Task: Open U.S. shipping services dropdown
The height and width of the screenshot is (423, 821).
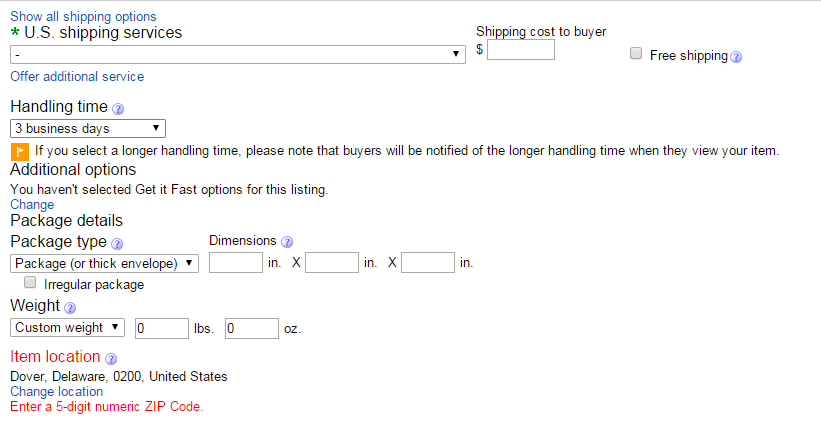Action: (238, 54)
